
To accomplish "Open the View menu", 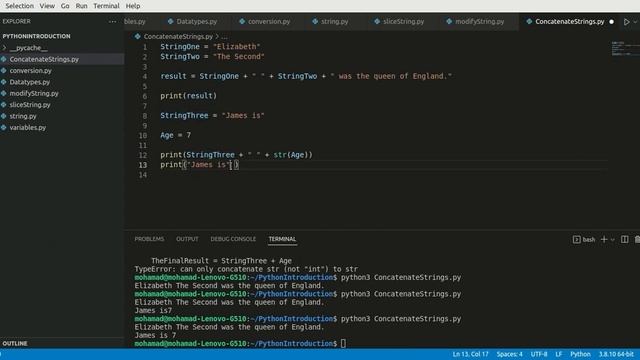I will (x=47, y=6).
